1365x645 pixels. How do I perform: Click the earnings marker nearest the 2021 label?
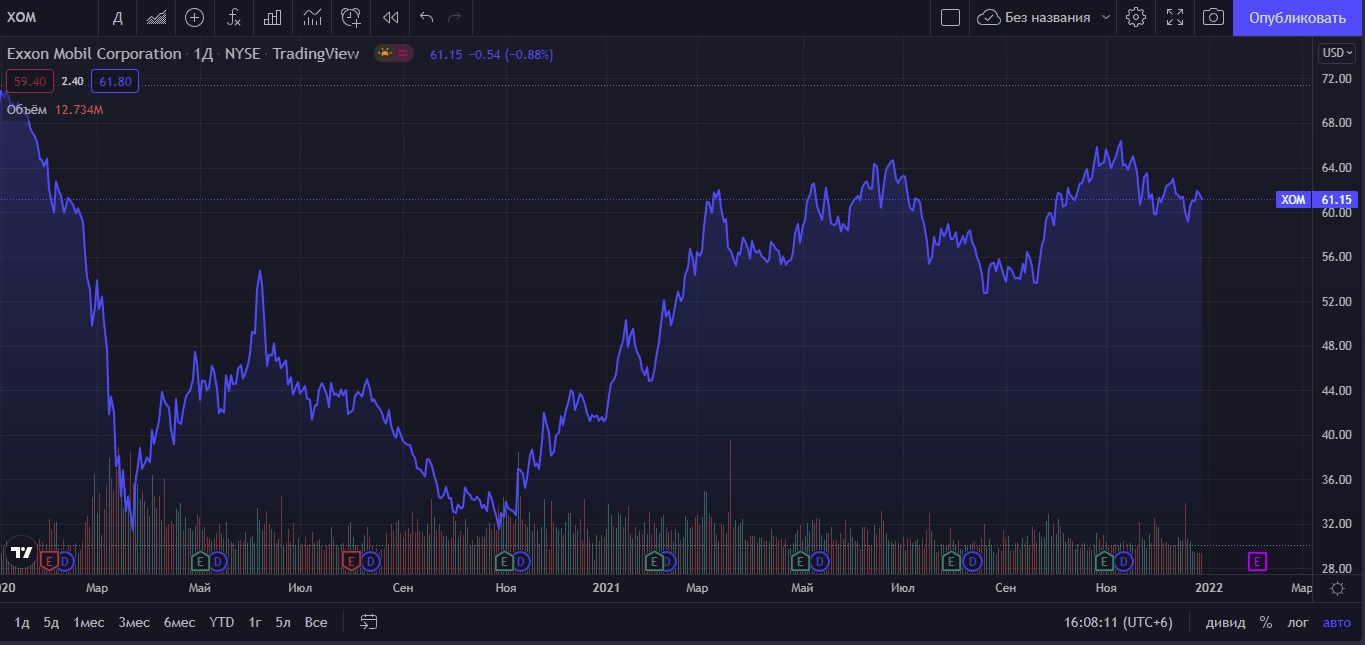[654, 561]
